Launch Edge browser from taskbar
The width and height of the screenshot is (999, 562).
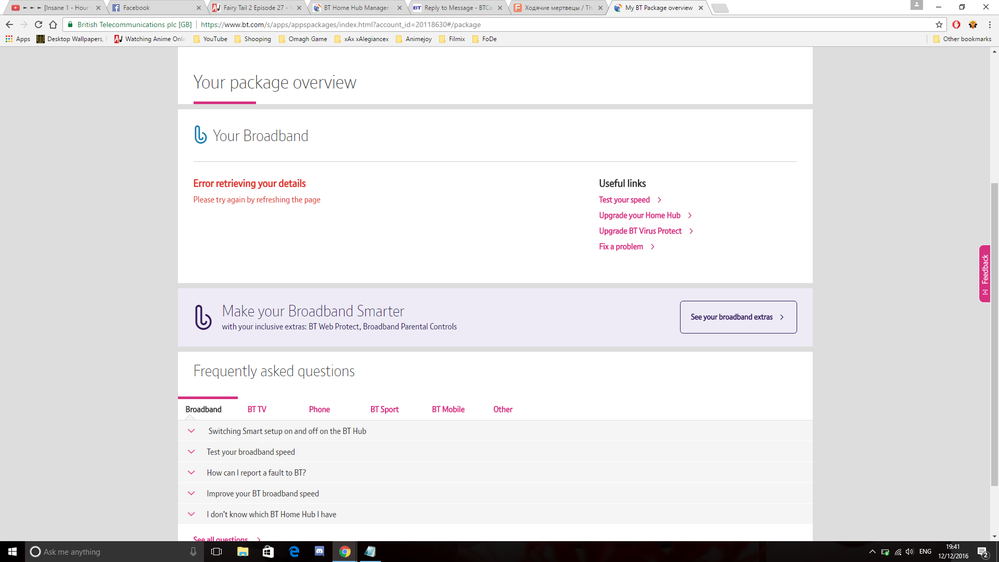coord(294,552)
